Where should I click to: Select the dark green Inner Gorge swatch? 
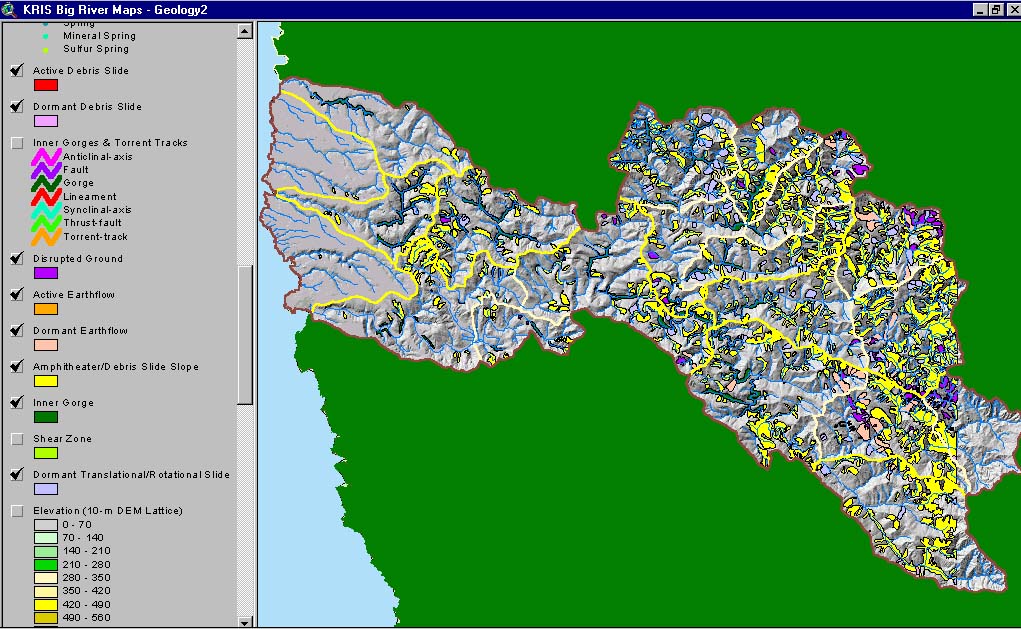pyautogui.click(x=46, y=417)
